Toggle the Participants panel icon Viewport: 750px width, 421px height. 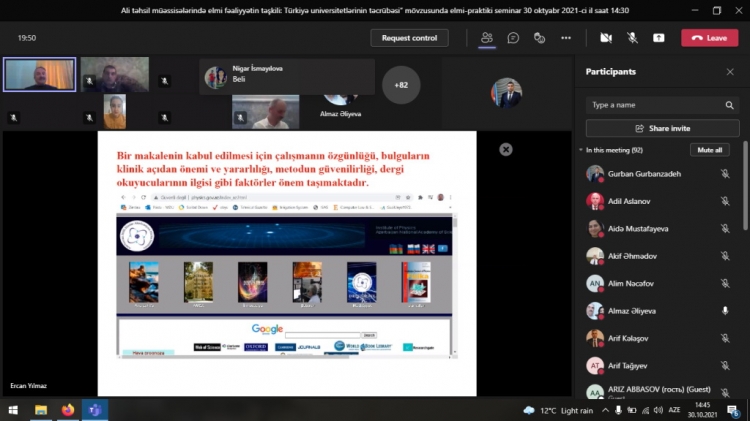pos(487,38)
